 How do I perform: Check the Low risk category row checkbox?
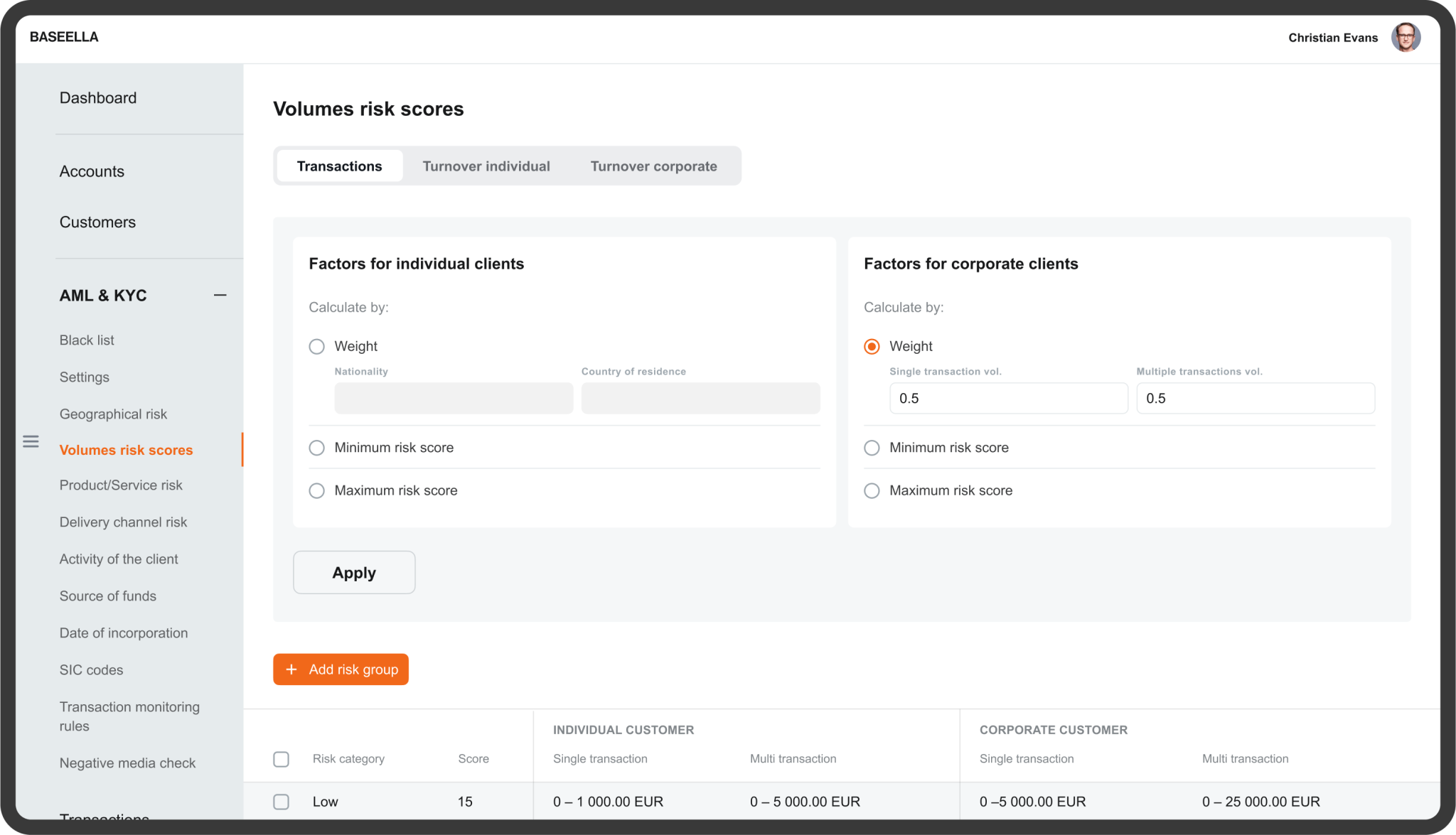(x=281, y=802)
